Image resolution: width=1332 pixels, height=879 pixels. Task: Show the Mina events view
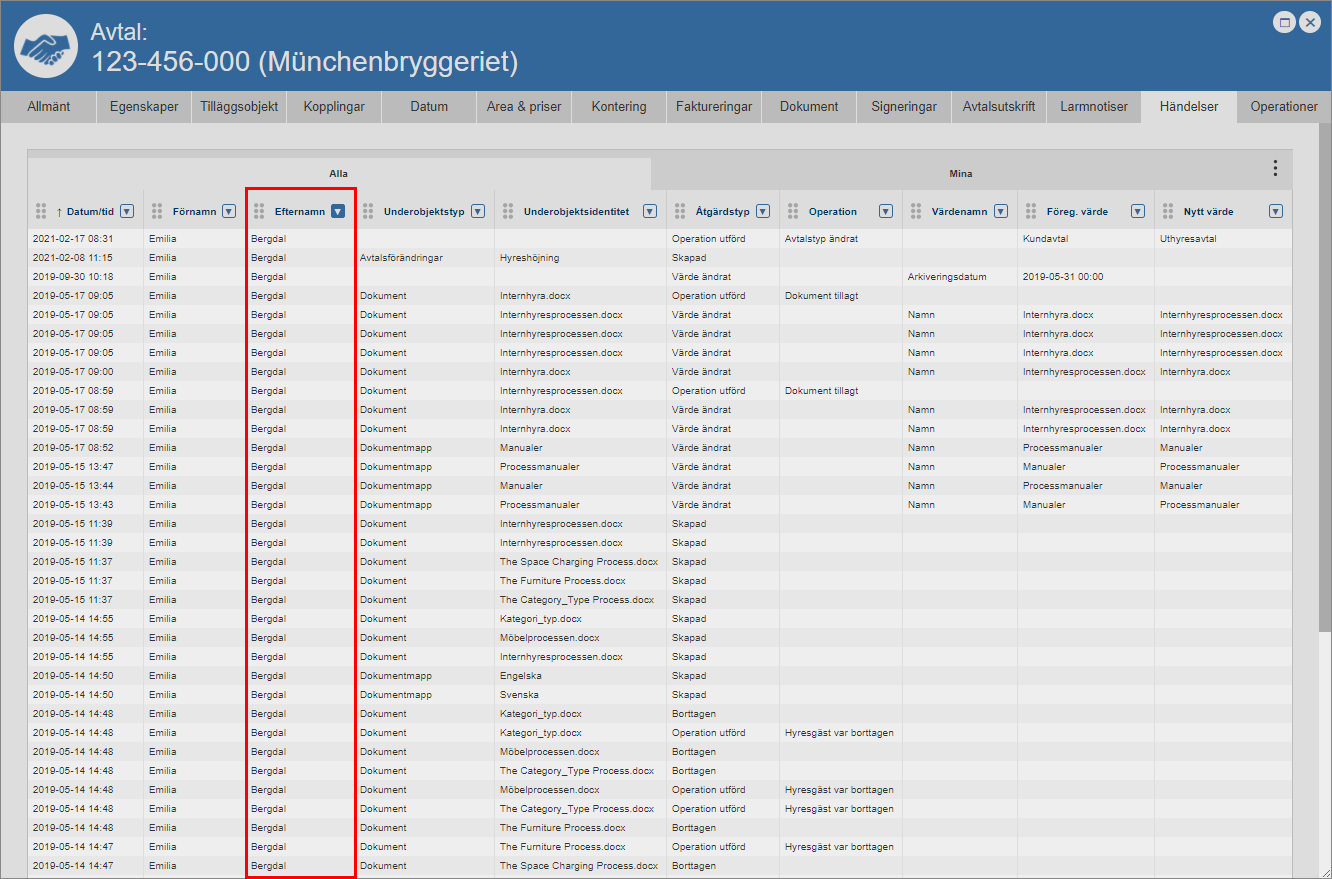pyautogui.click(x=960, y=173)
